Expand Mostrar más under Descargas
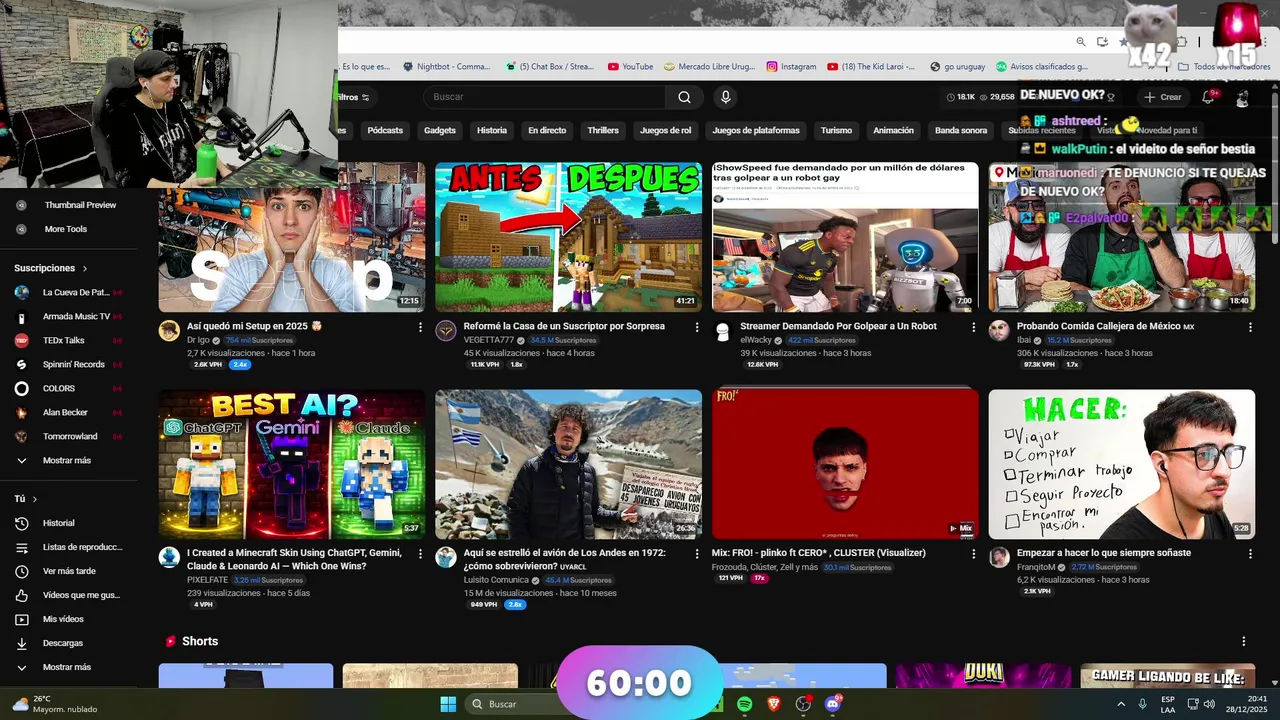The width and height of the screenshot is (1280, 720). 67,667
